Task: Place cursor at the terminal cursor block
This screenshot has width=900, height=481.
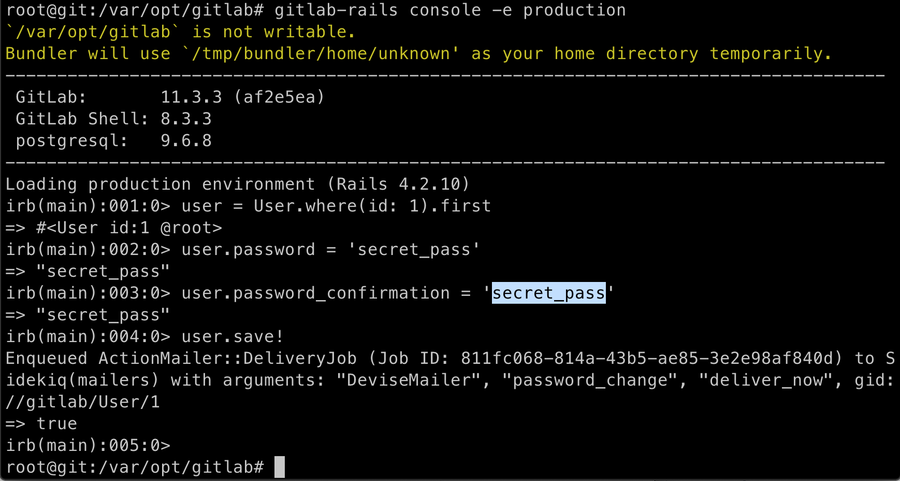Action: [x=279, y=468]
